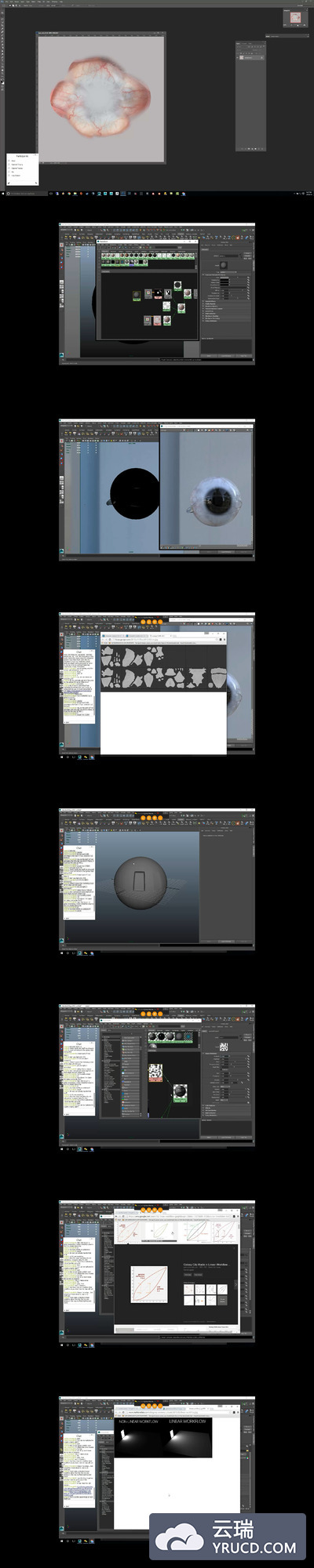Select the sphere material node wired to checker

[x=180, y=1092]
